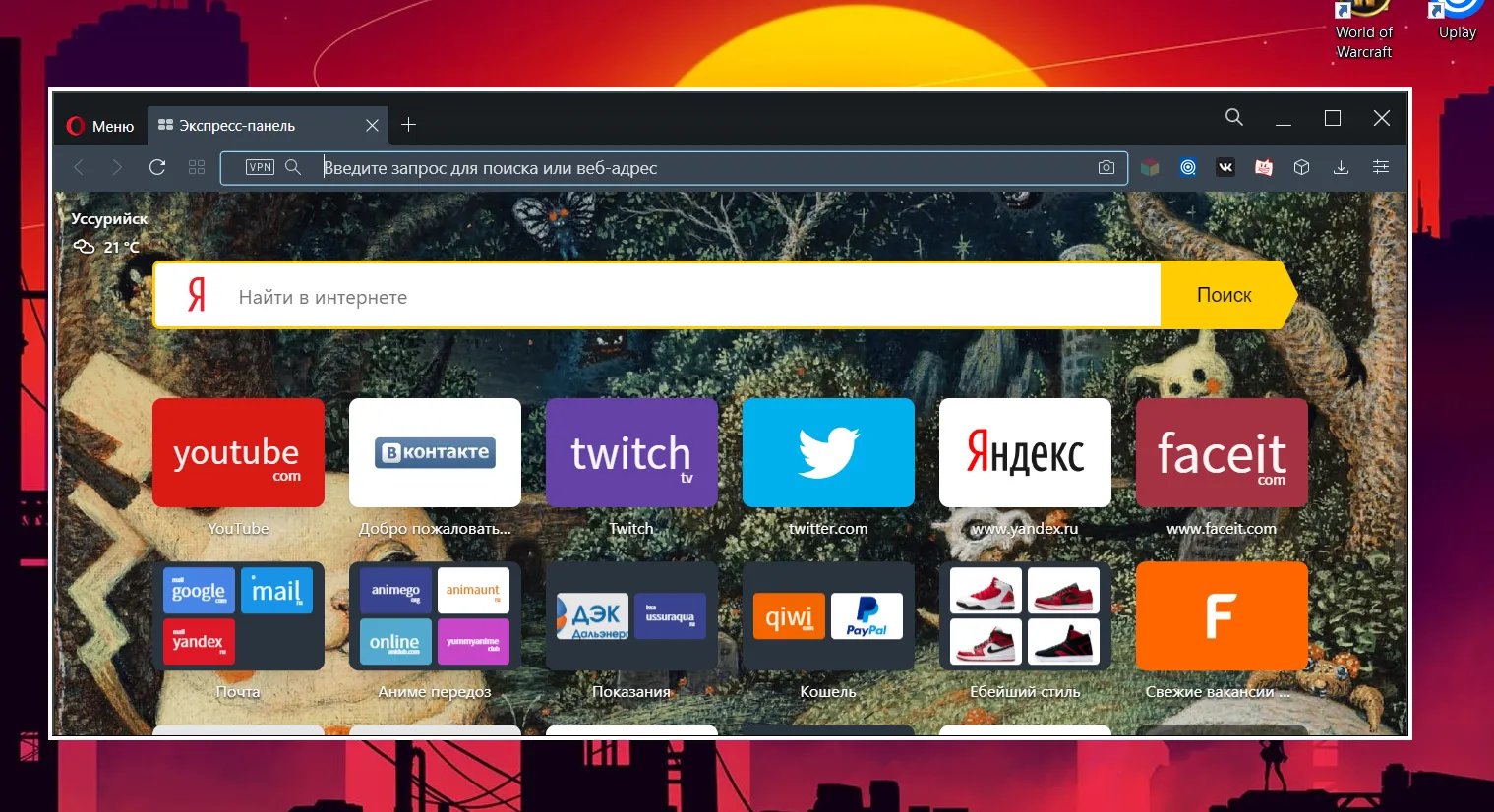
Task: Click the www.faceit.com caption
Action: pos(1222,529)
